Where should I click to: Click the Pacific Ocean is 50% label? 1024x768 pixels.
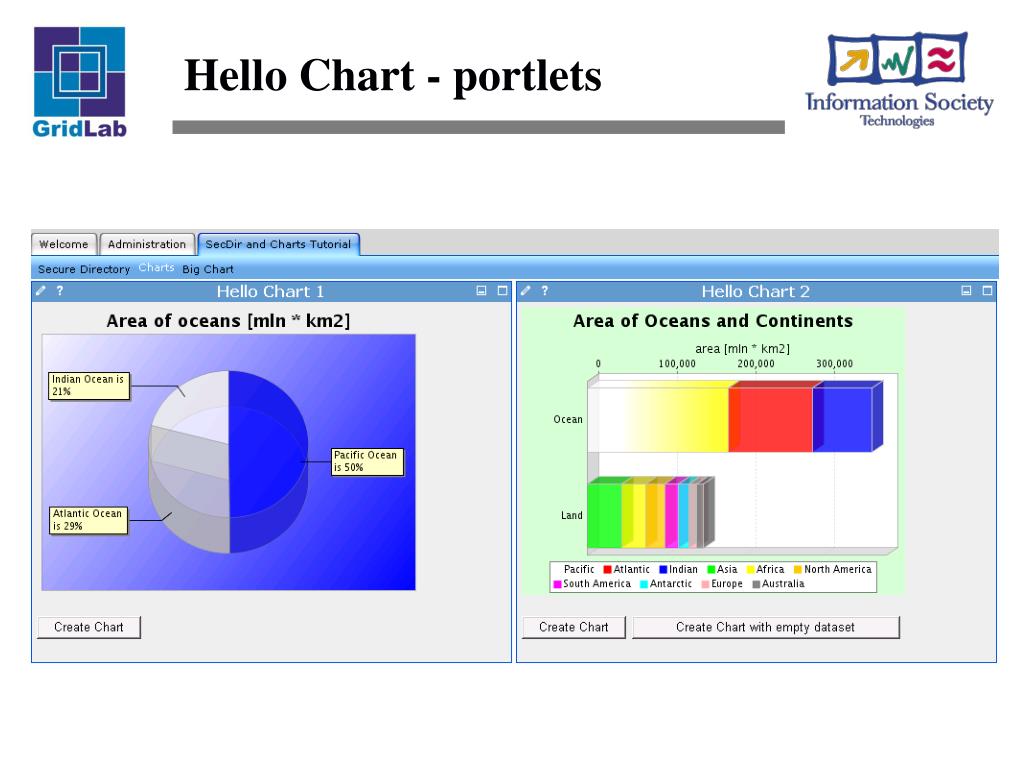pos(367,461)
